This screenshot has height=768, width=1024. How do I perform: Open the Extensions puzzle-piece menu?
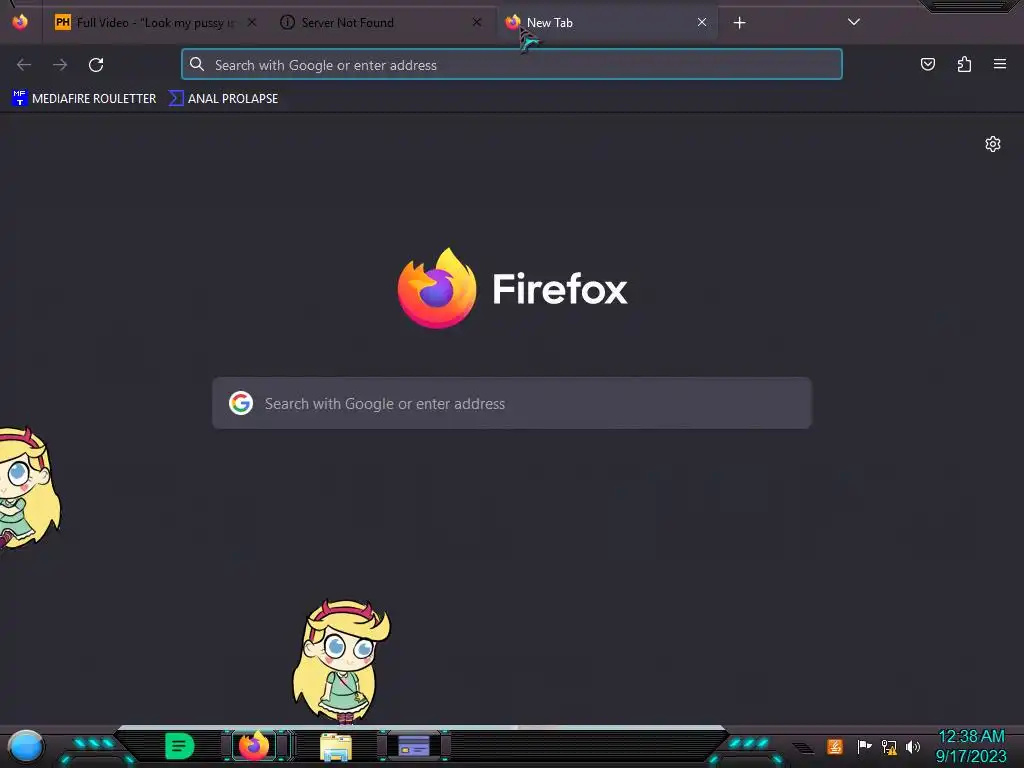(964, 64)
